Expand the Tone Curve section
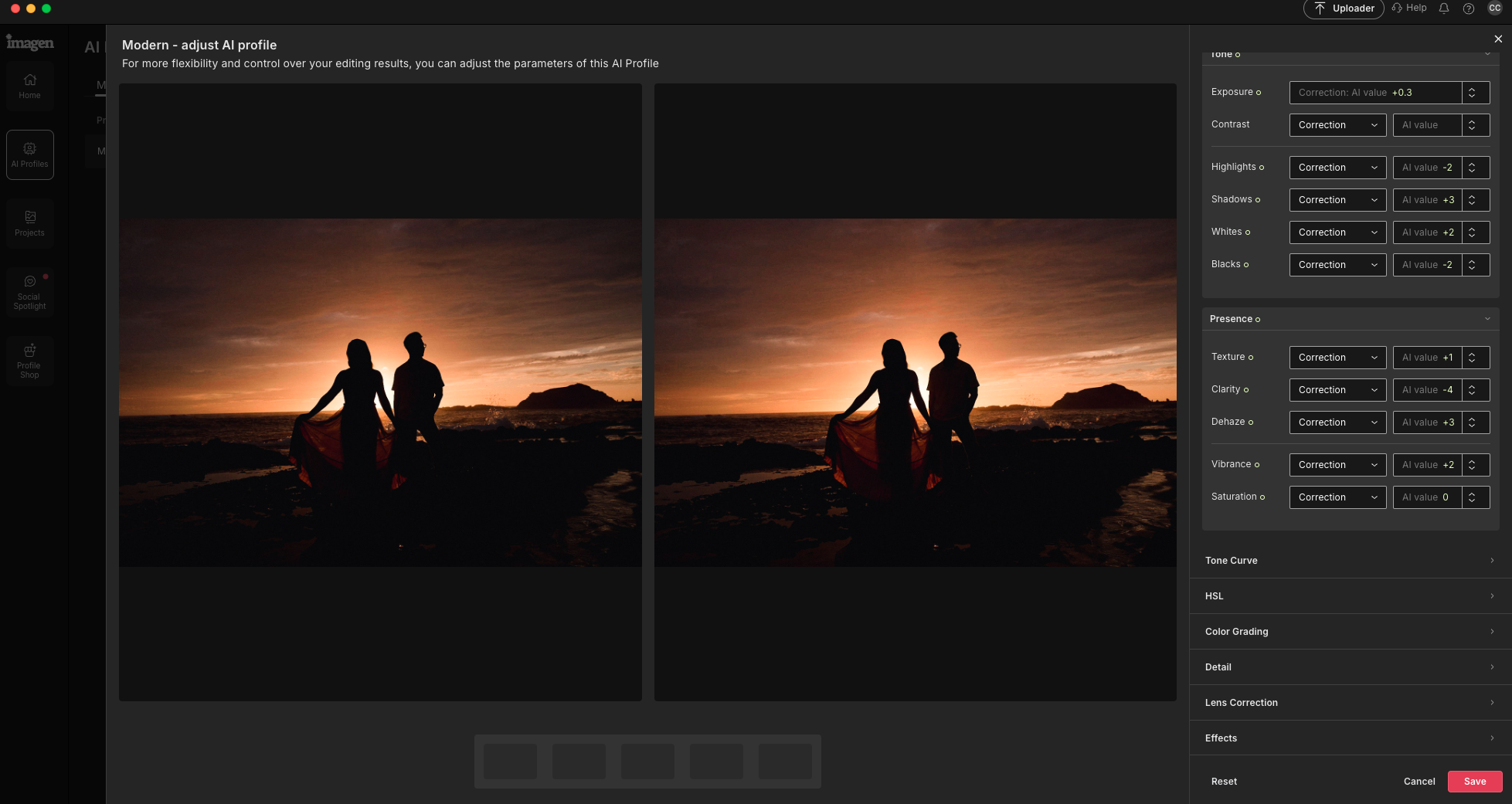This screenshot has width=1512, height=804. tap(1350, 561)
